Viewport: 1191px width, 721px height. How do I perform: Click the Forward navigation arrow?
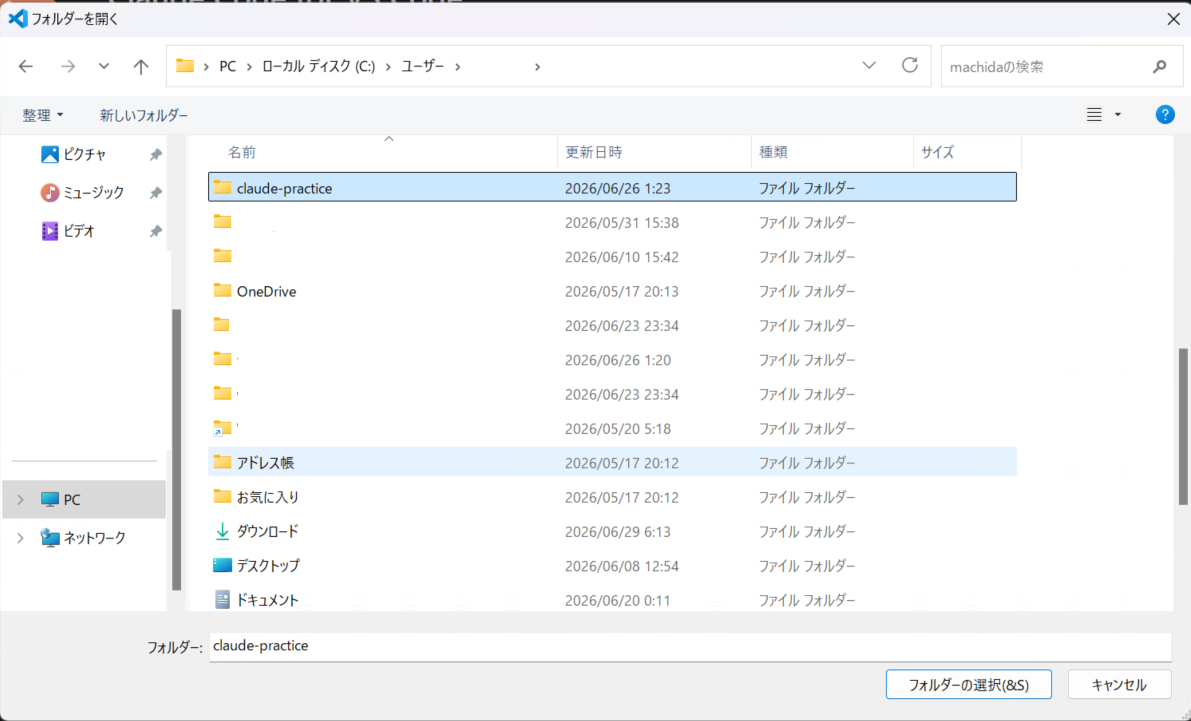pos(68,67)
